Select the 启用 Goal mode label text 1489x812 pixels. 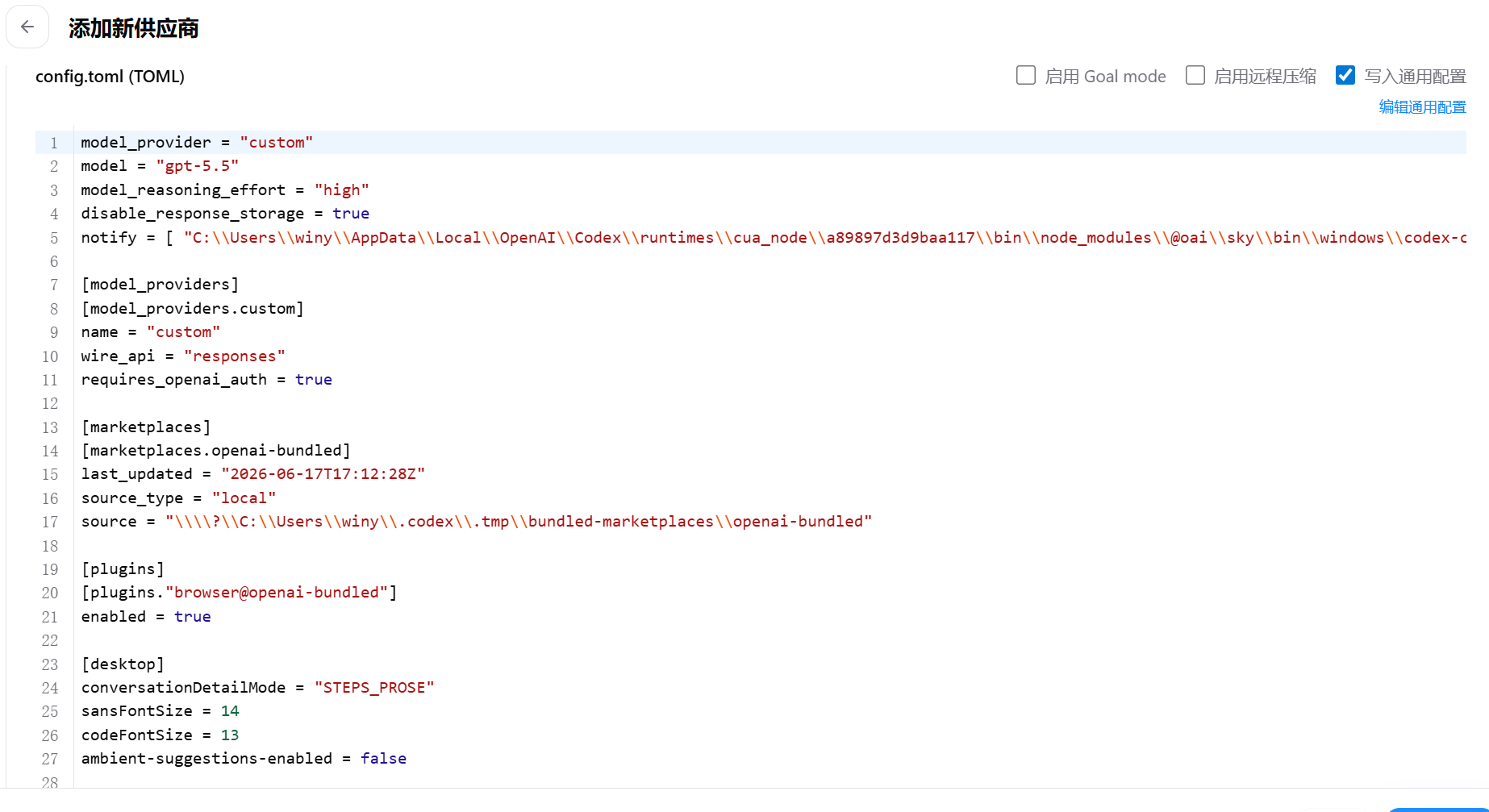pyautogui.click(x=1105, y=77)
